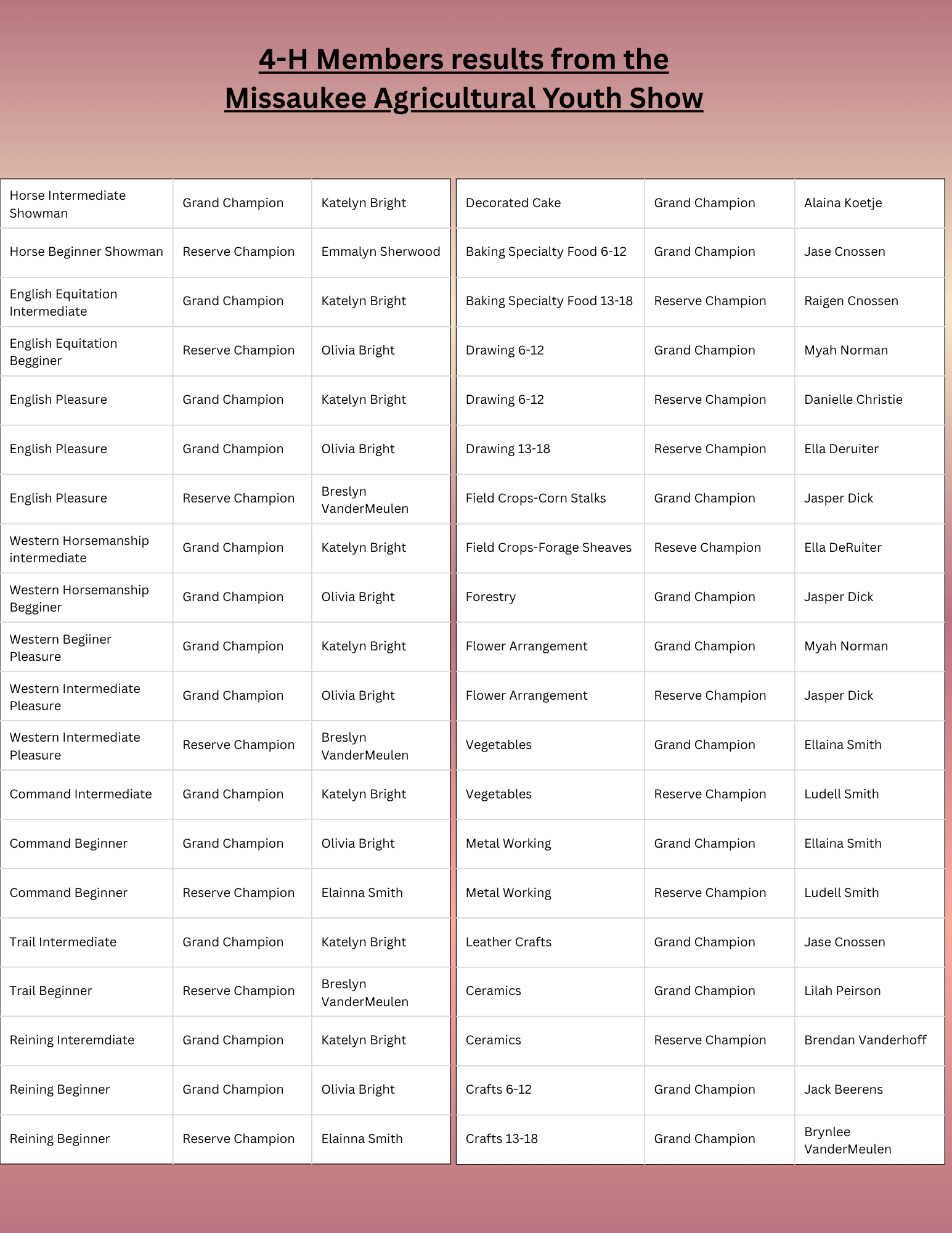Click 'Western Horsemanship Begginer' event cell
This screenshot has height=1233, width=952.
pyautogui.click(x=87, y=598)
